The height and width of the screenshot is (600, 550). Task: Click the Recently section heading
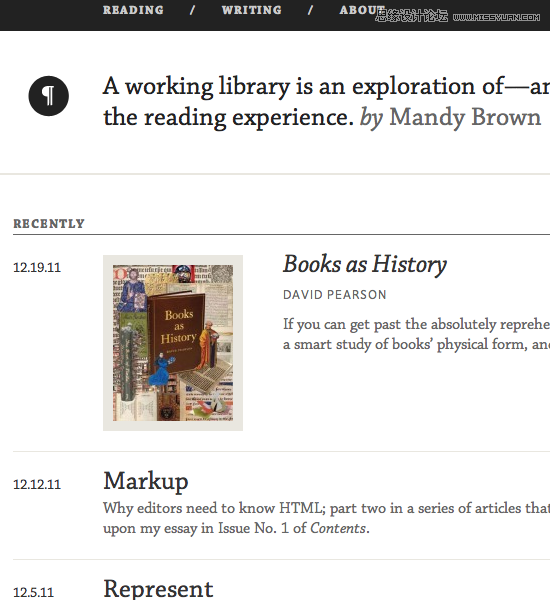(x=49, y=223)
